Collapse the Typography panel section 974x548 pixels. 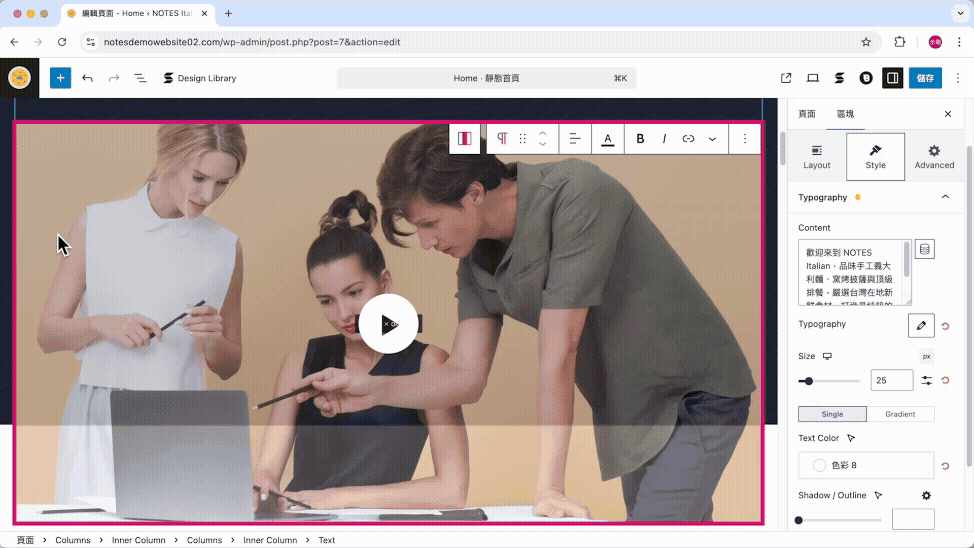pos(945,197)
